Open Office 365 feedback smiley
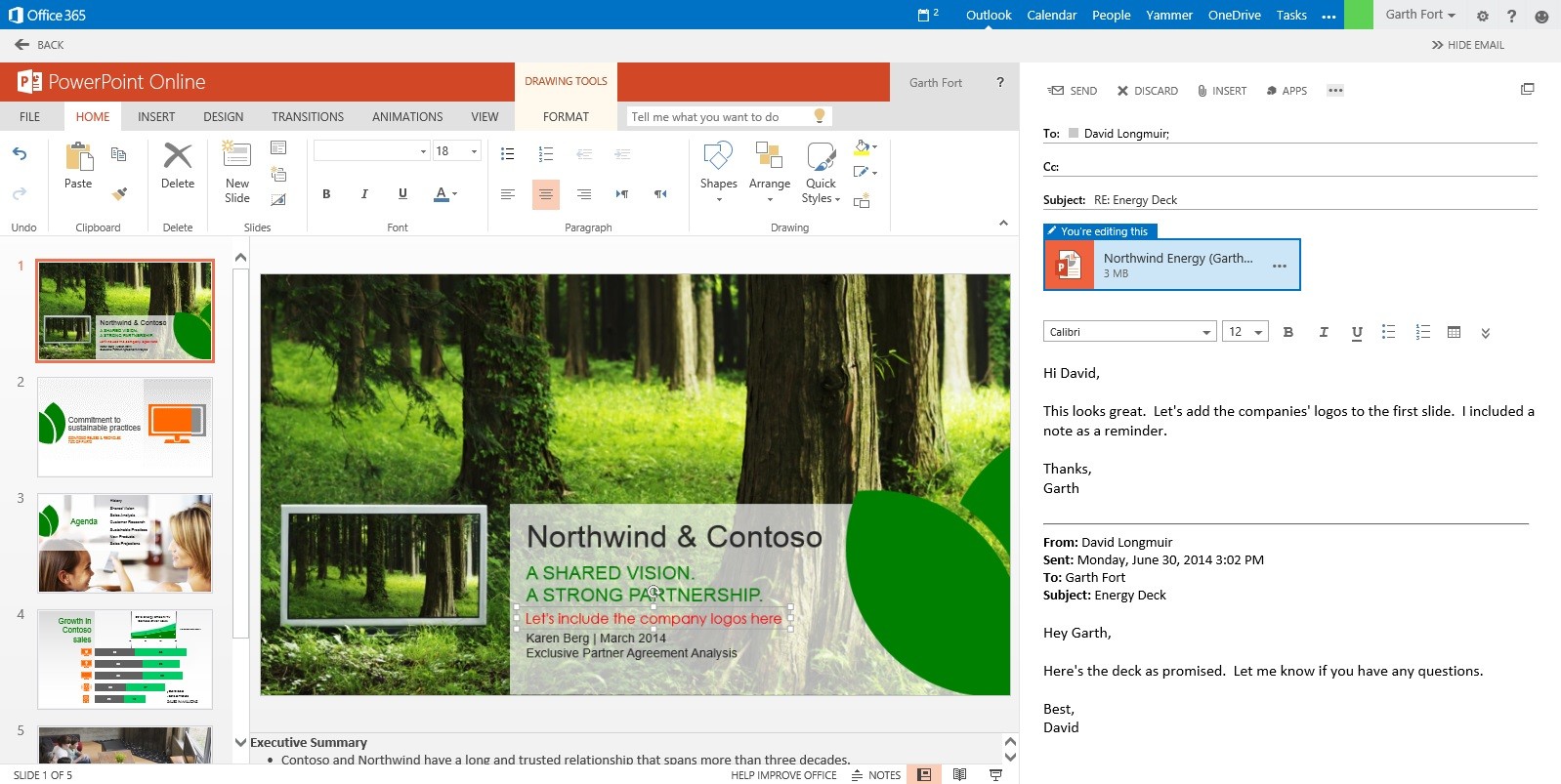The width and height of the screenshot is (1561, 784). coord(1541,16)
